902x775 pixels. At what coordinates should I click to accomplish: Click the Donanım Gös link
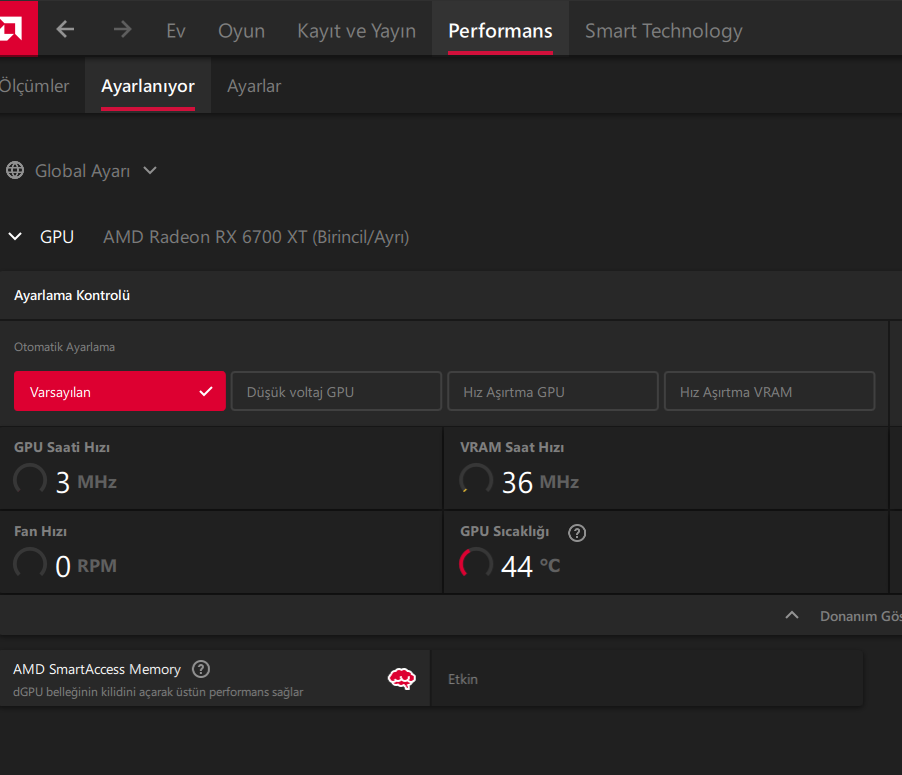861,616
